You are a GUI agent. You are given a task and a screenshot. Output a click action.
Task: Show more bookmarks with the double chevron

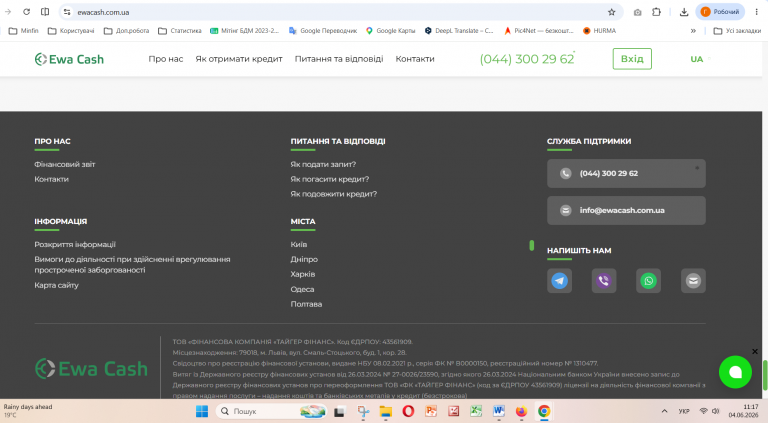[693, 30]
